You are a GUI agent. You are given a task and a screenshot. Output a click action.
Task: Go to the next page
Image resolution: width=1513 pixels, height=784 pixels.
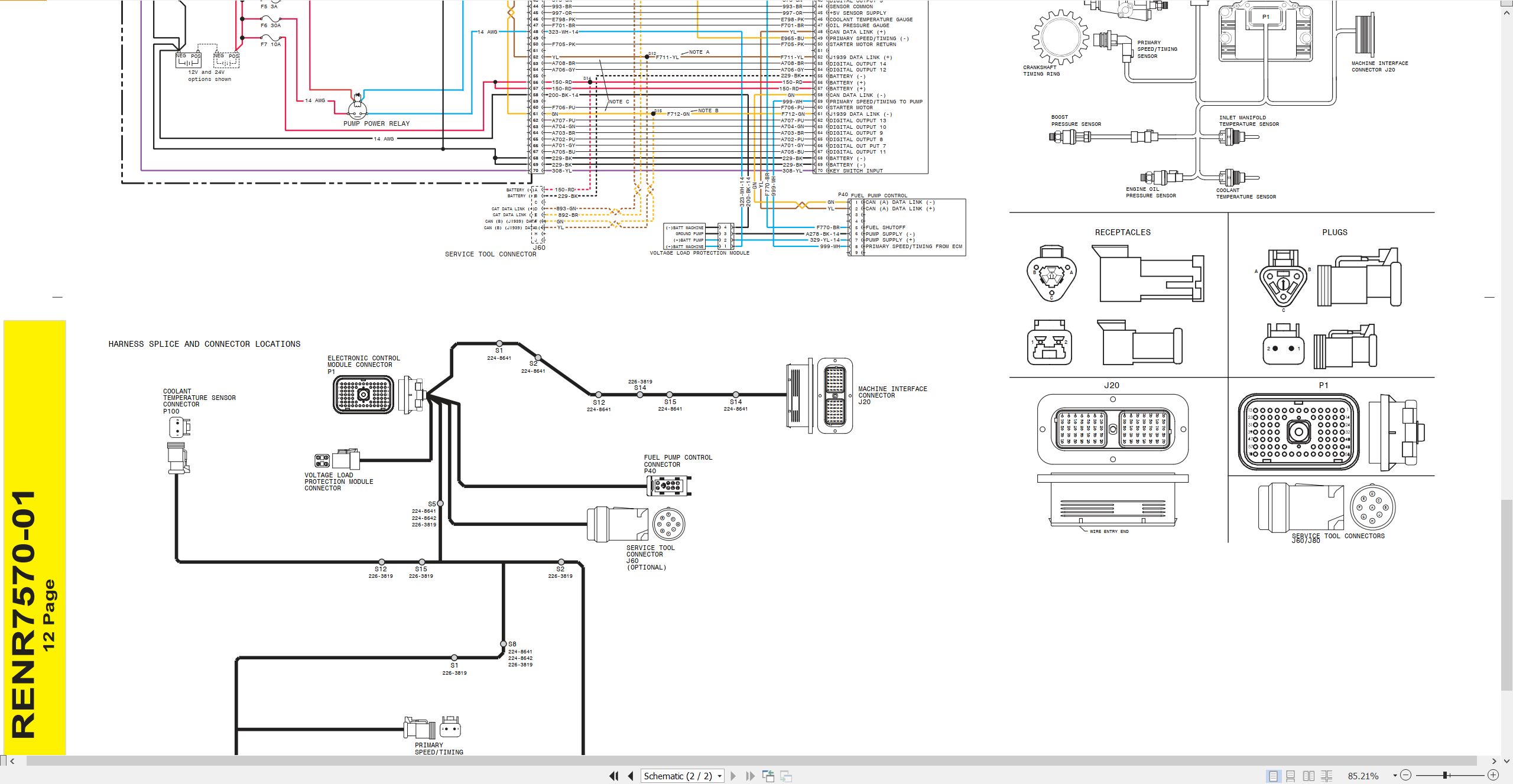coord(733,776)
